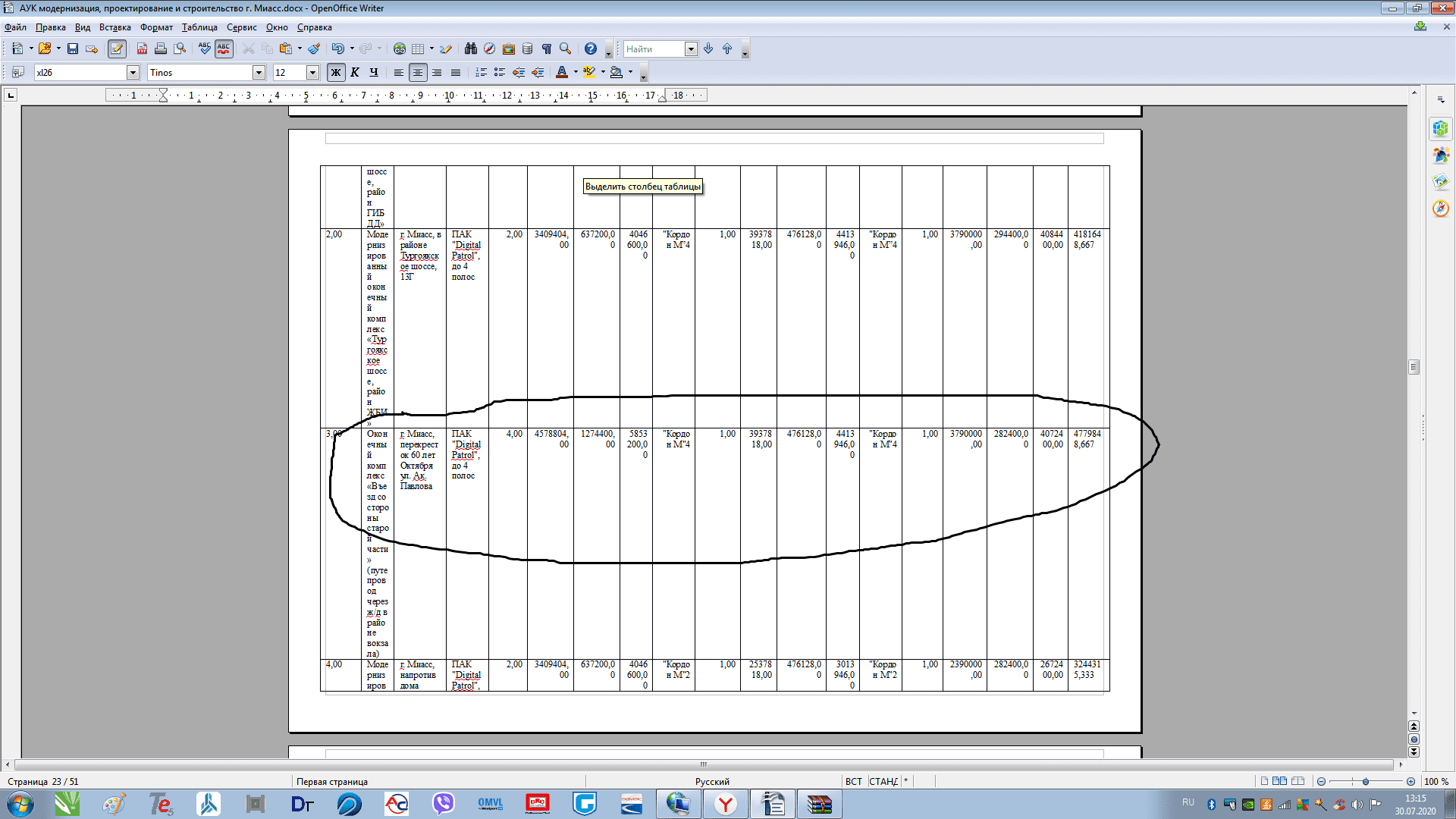
Task: Click ВСТ insert mode in status bar
Action: tap(854, 781)
